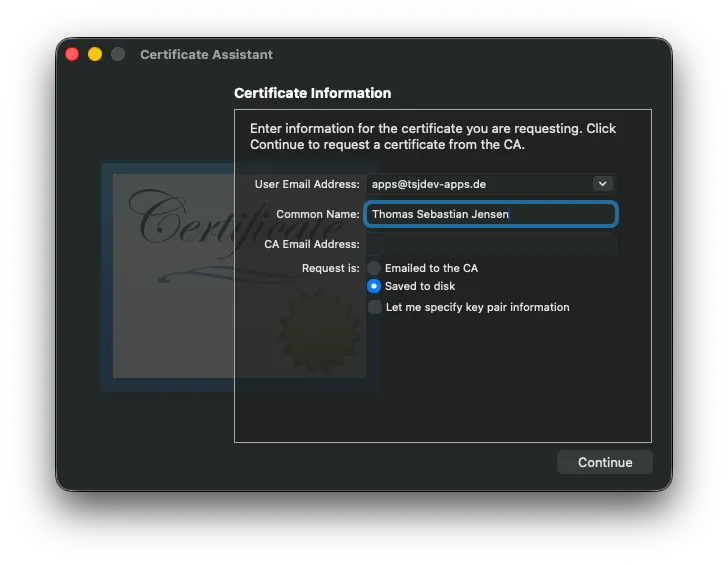728x565 pixels.
Task: Select the Emailed to the CA radio option
Action: tap(374, 268)
